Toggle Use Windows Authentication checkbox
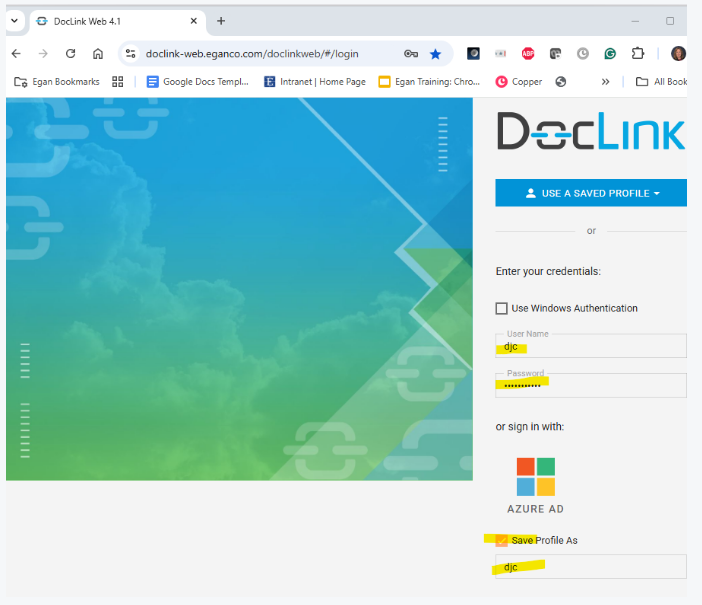 [501, 308]
